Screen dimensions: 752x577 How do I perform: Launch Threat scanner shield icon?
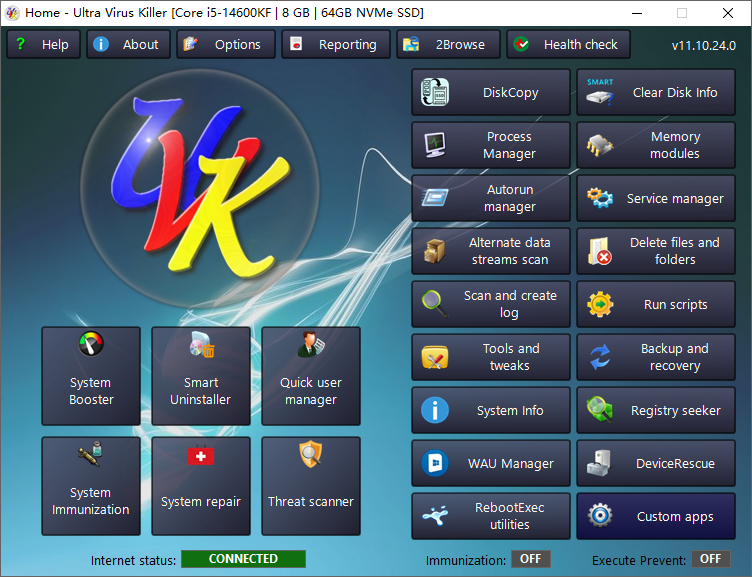311,454
